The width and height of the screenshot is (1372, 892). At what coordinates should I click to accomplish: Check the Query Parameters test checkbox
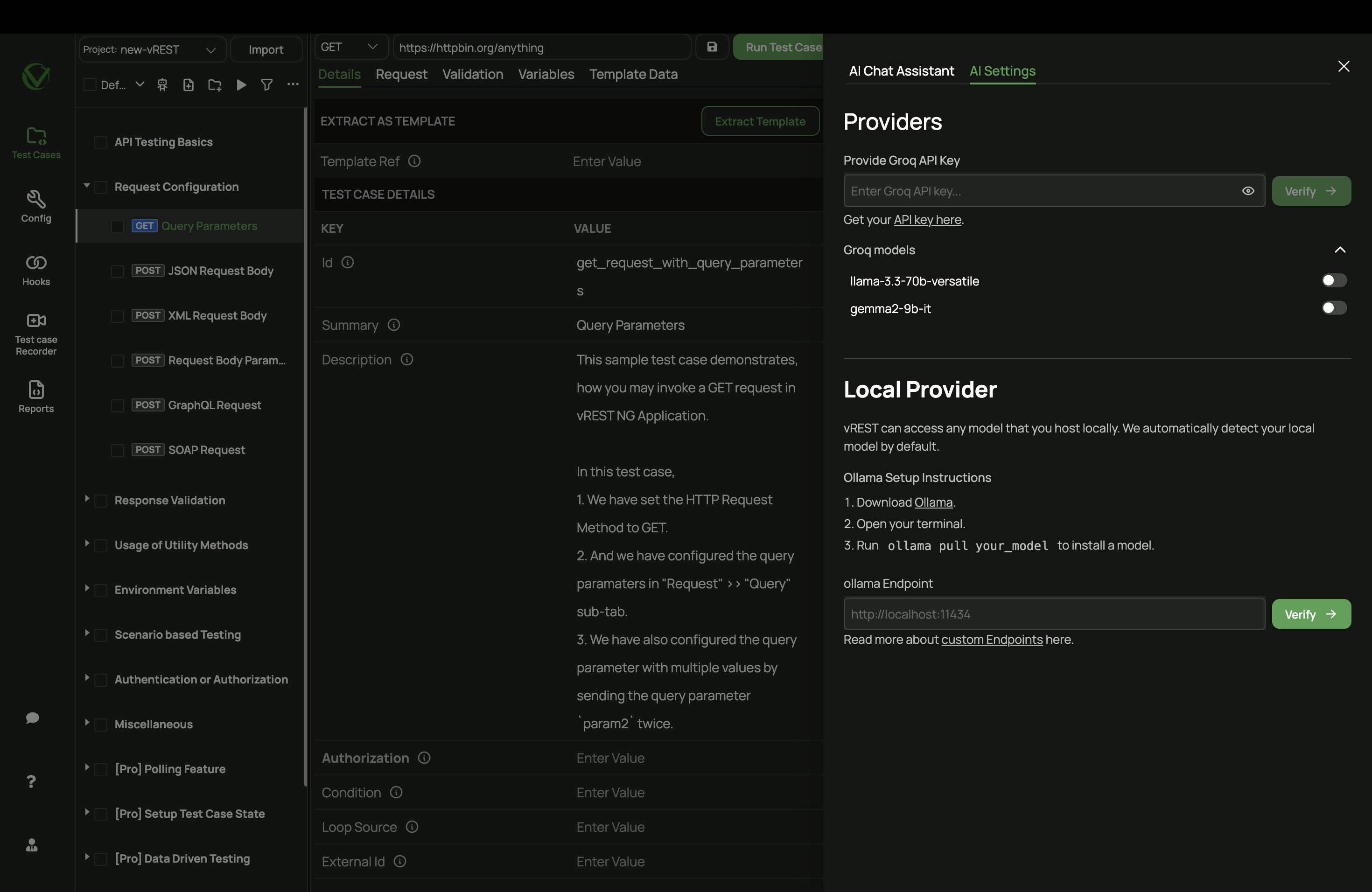[x=118, y=226]
